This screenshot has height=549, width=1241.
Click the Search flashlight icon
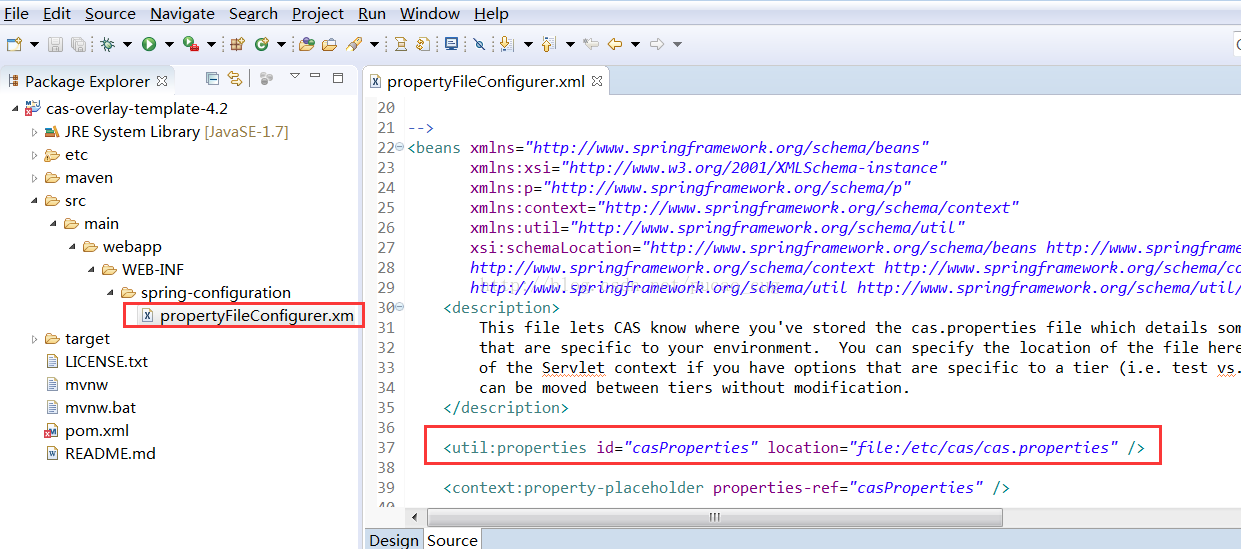pyautogui.click(x=354, y=44)
